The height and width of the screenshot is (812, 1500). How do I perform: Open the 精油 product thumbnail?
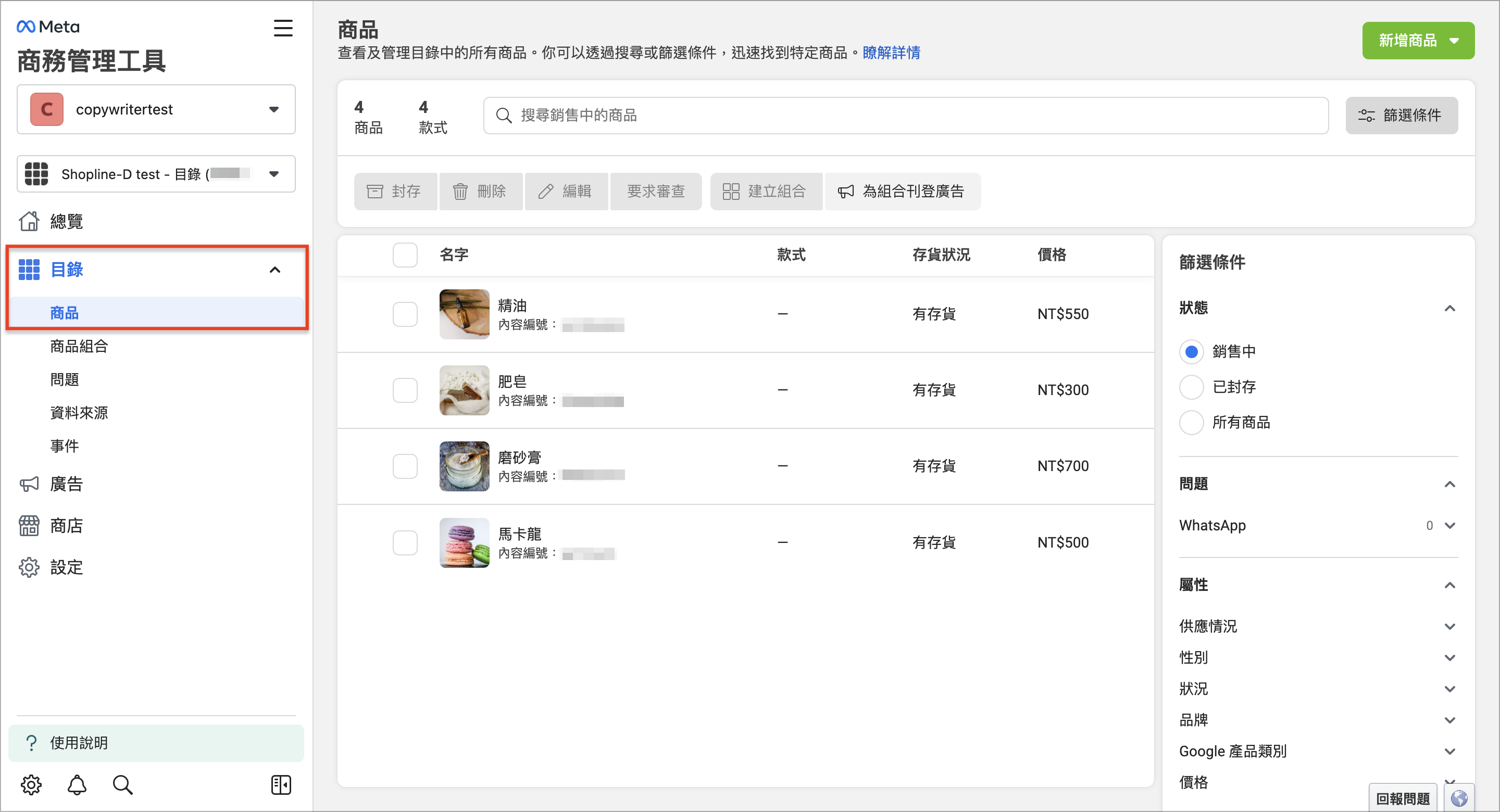pos(464,314)
